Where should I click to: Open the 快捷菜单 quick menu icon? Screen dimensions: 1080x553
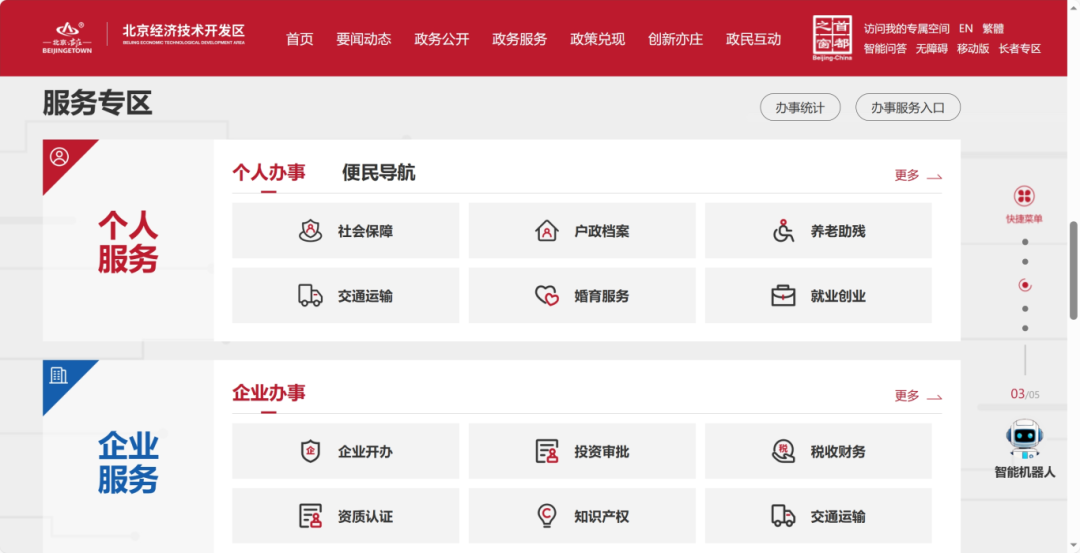click(x=1024, y=196)
